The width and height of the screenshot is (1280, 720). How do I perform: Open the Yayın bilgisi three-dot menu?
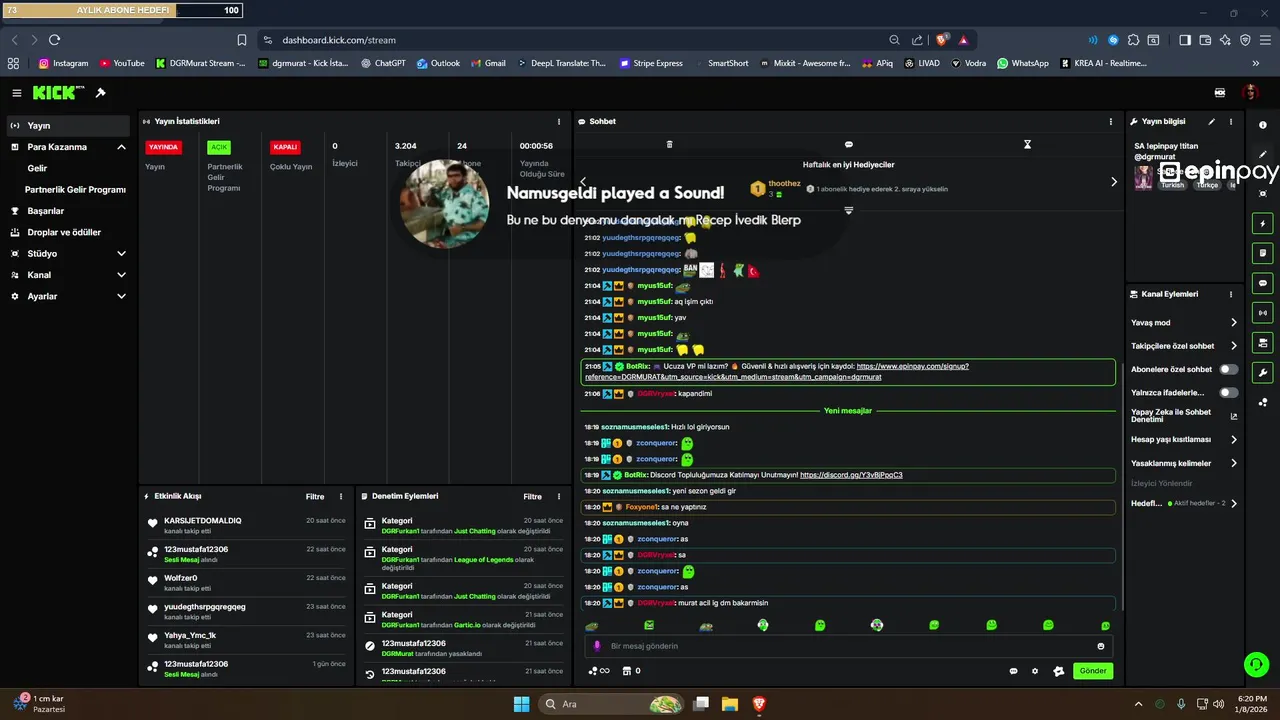click(x=1231, y=121)
